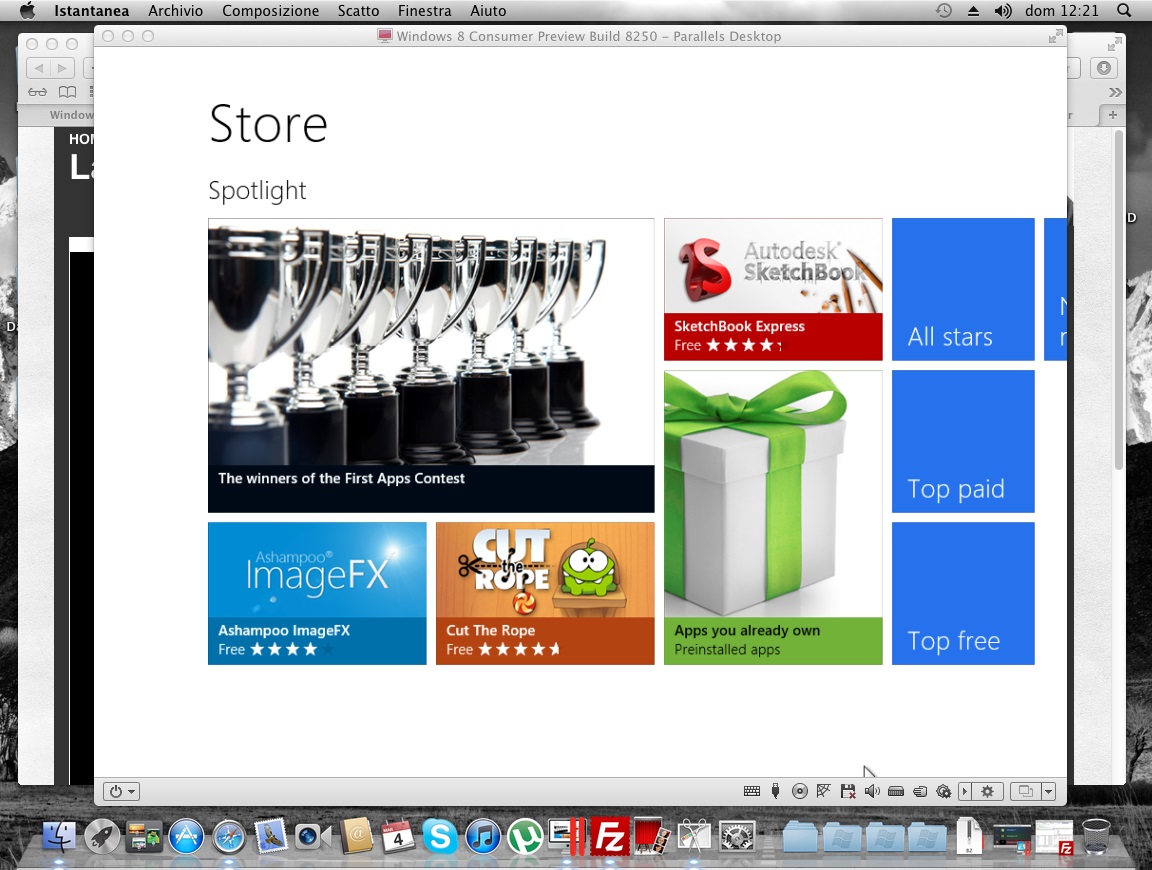Image resolution: width=1152 pixels, height=870 pixels.
Task: Open iTunes from the Dock
Action: 483,837
